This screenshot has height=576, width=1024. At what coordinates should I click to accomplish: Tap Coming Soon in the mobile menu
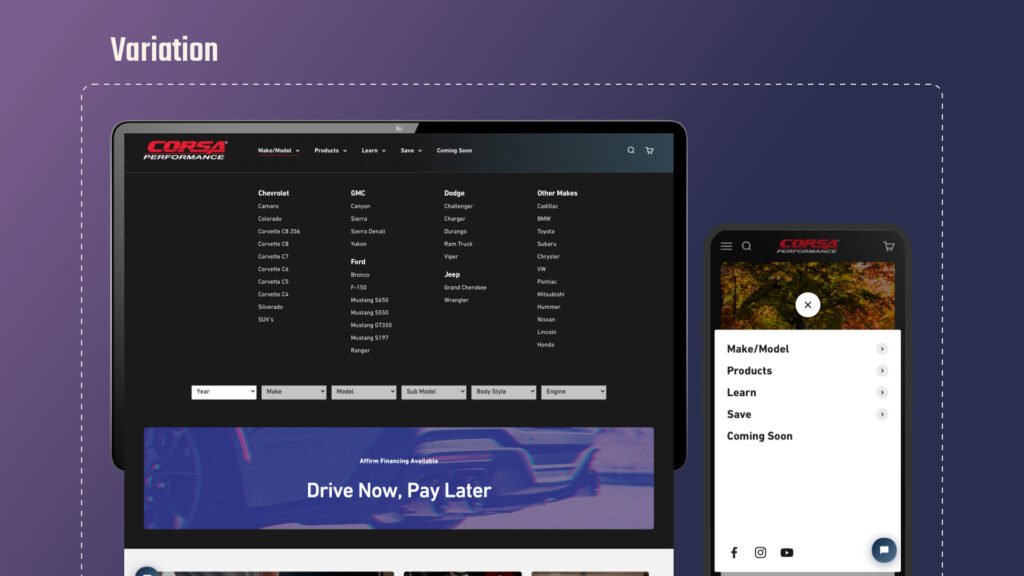click(x=760, y=436)
